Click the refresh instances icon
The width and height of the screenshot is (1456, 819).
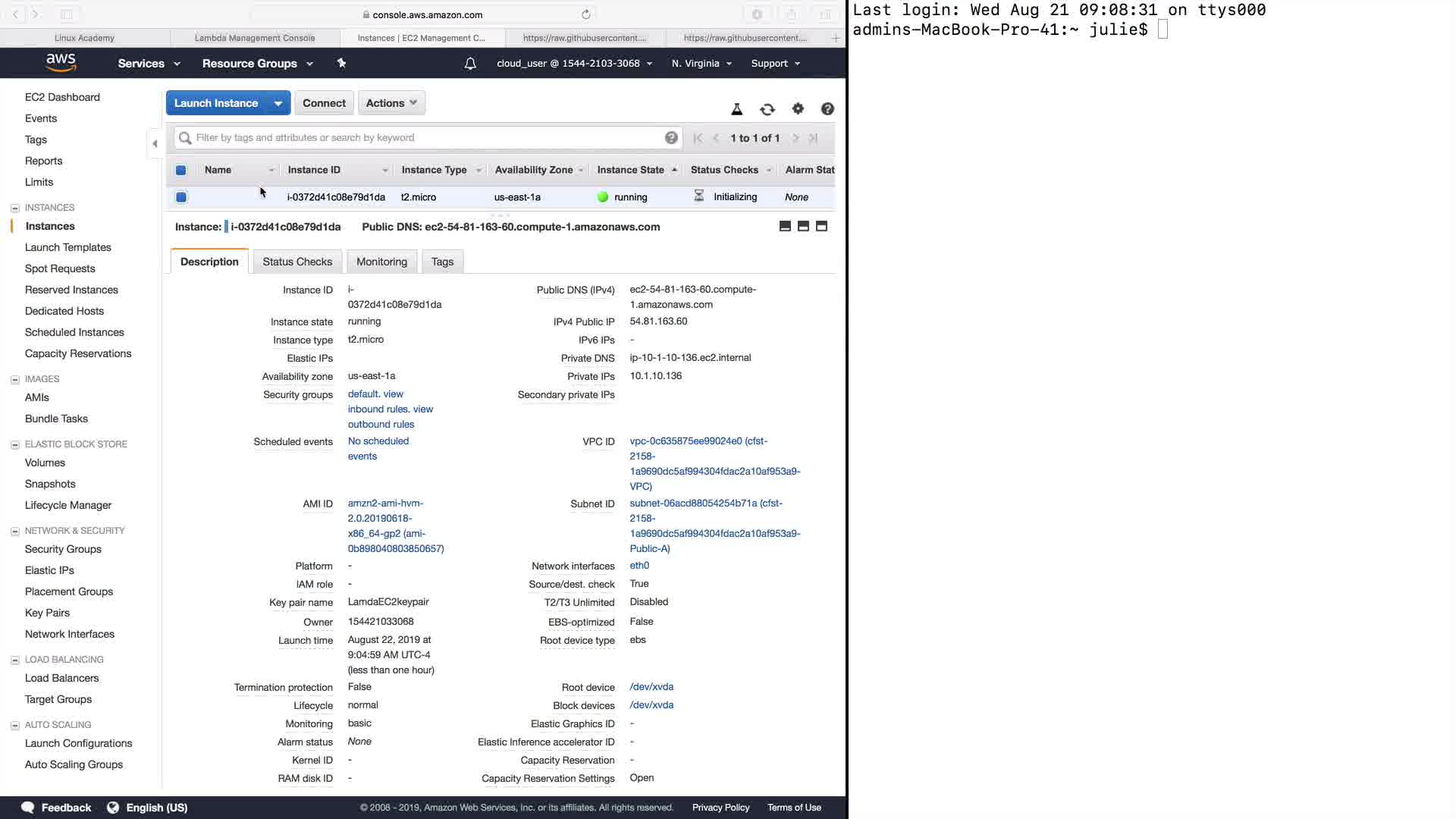[767, 109]
